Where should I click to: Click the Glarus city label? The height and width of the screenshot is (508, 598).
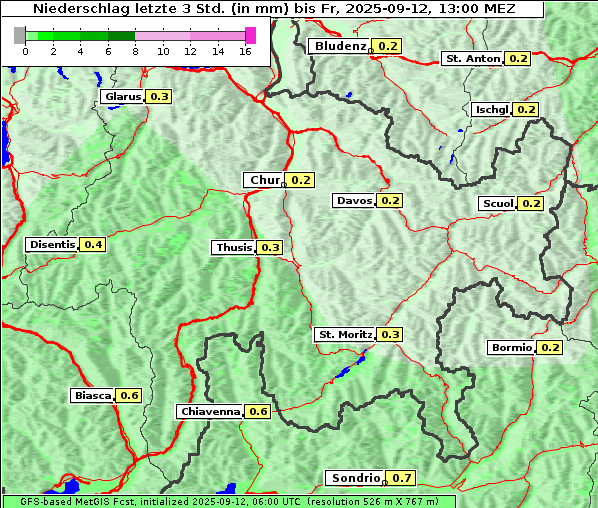point(122,96)
